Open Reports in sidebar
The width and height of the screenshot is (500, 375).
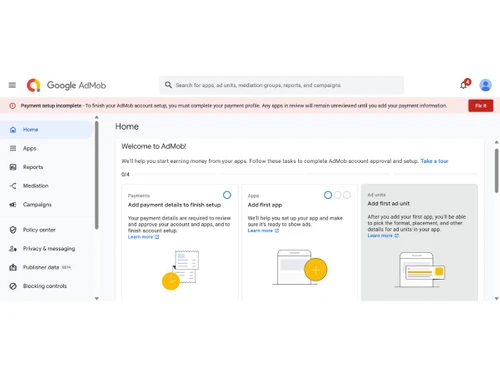point(46,167)
